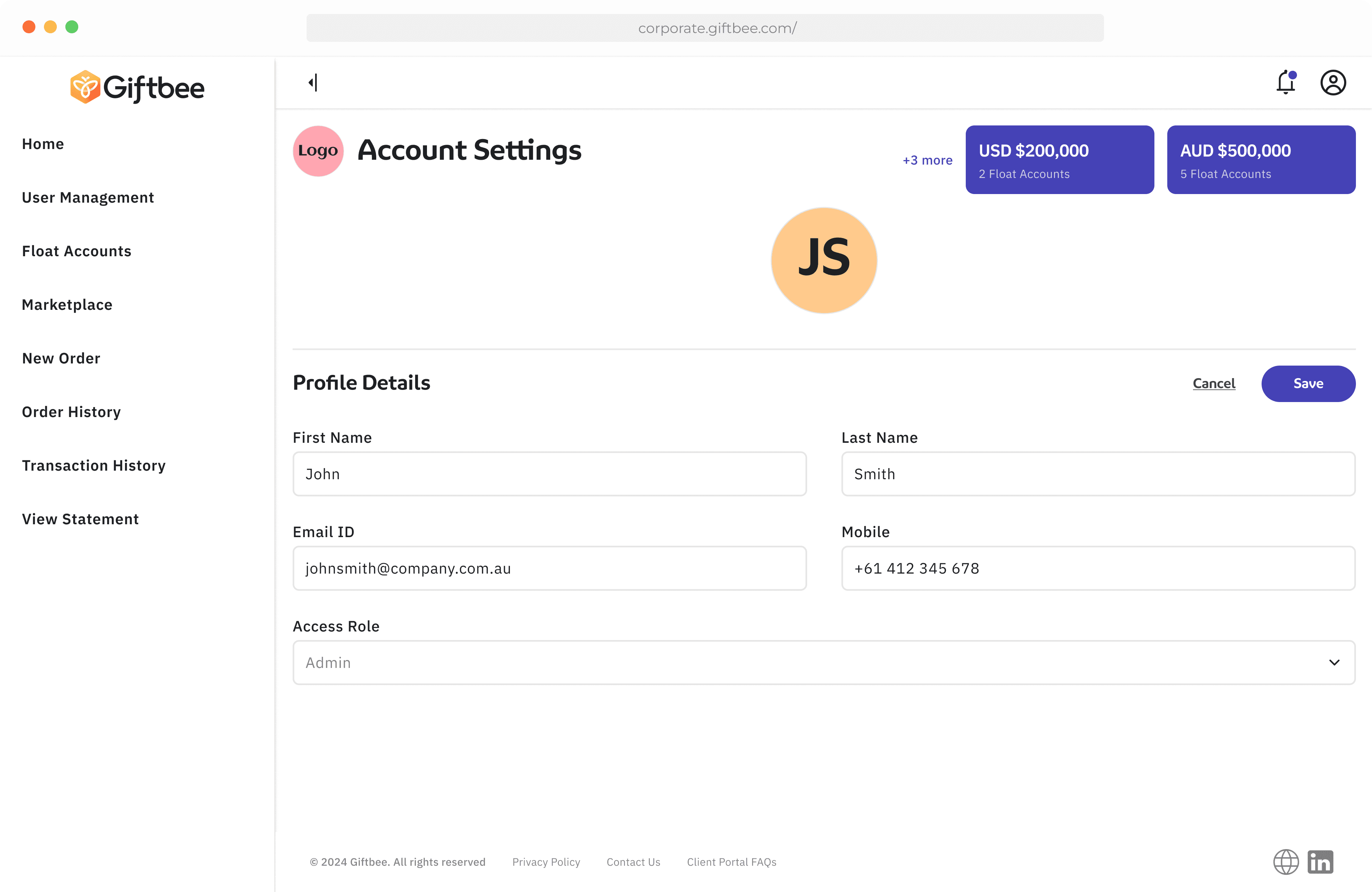Focus the Email ID field
The height and width of the screenshot is (892, 1372).
point(550,569)
